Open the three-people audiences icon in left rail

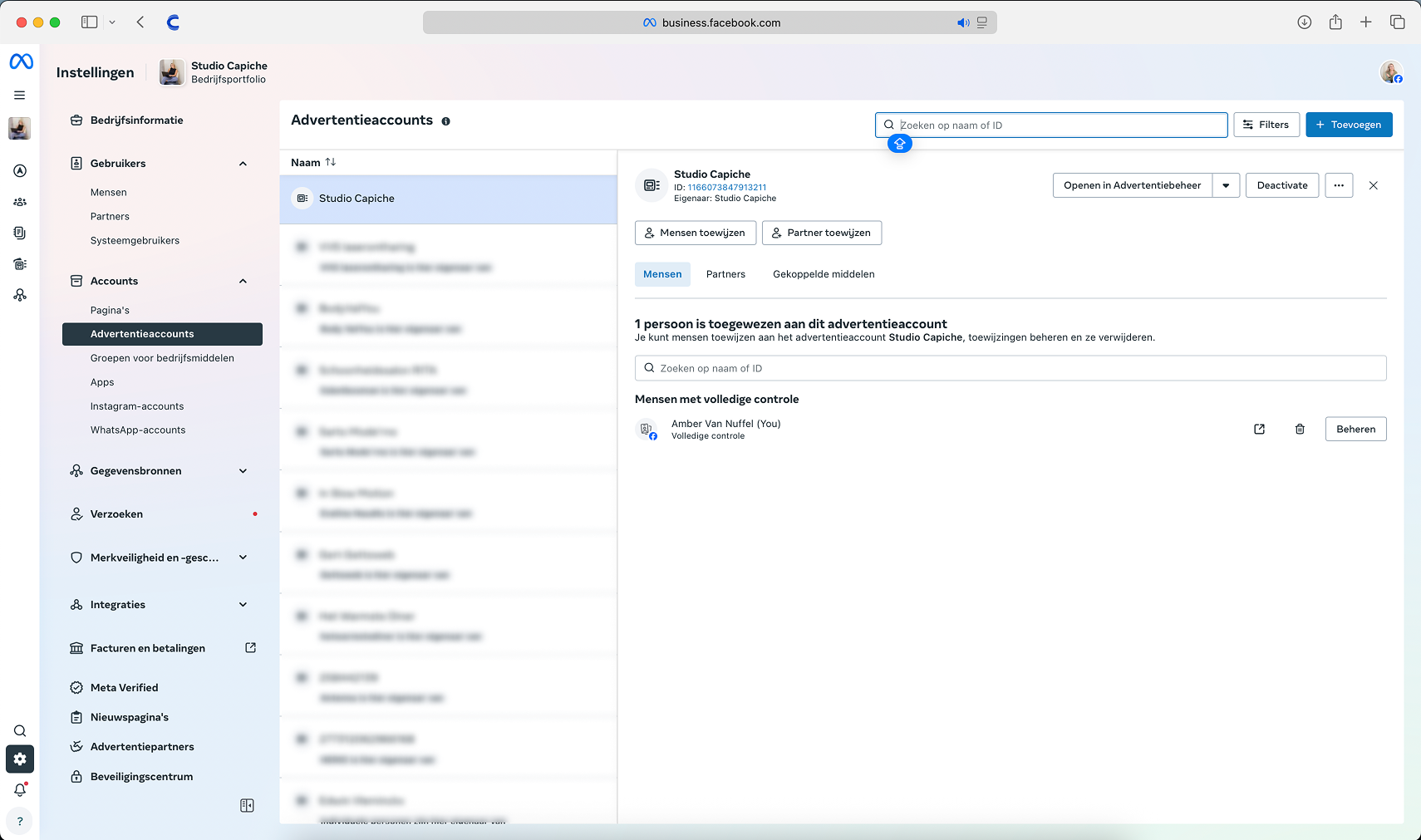click(x=20, y=202)
